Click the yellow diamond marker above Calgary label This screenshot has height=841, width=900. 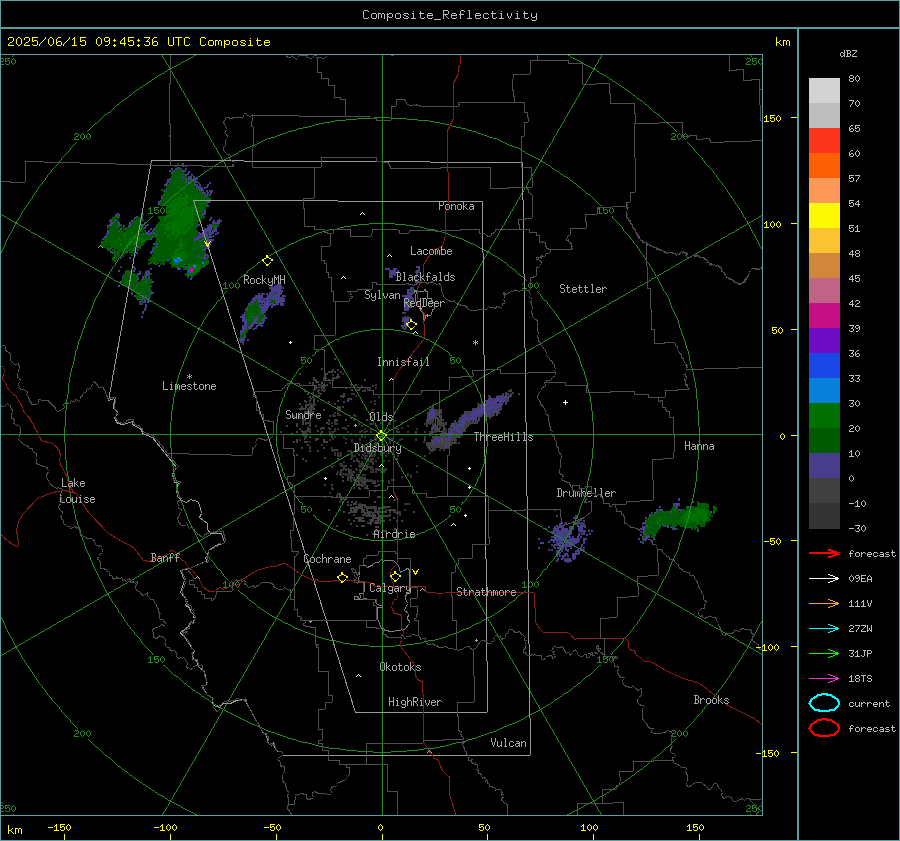pos(395,576)
